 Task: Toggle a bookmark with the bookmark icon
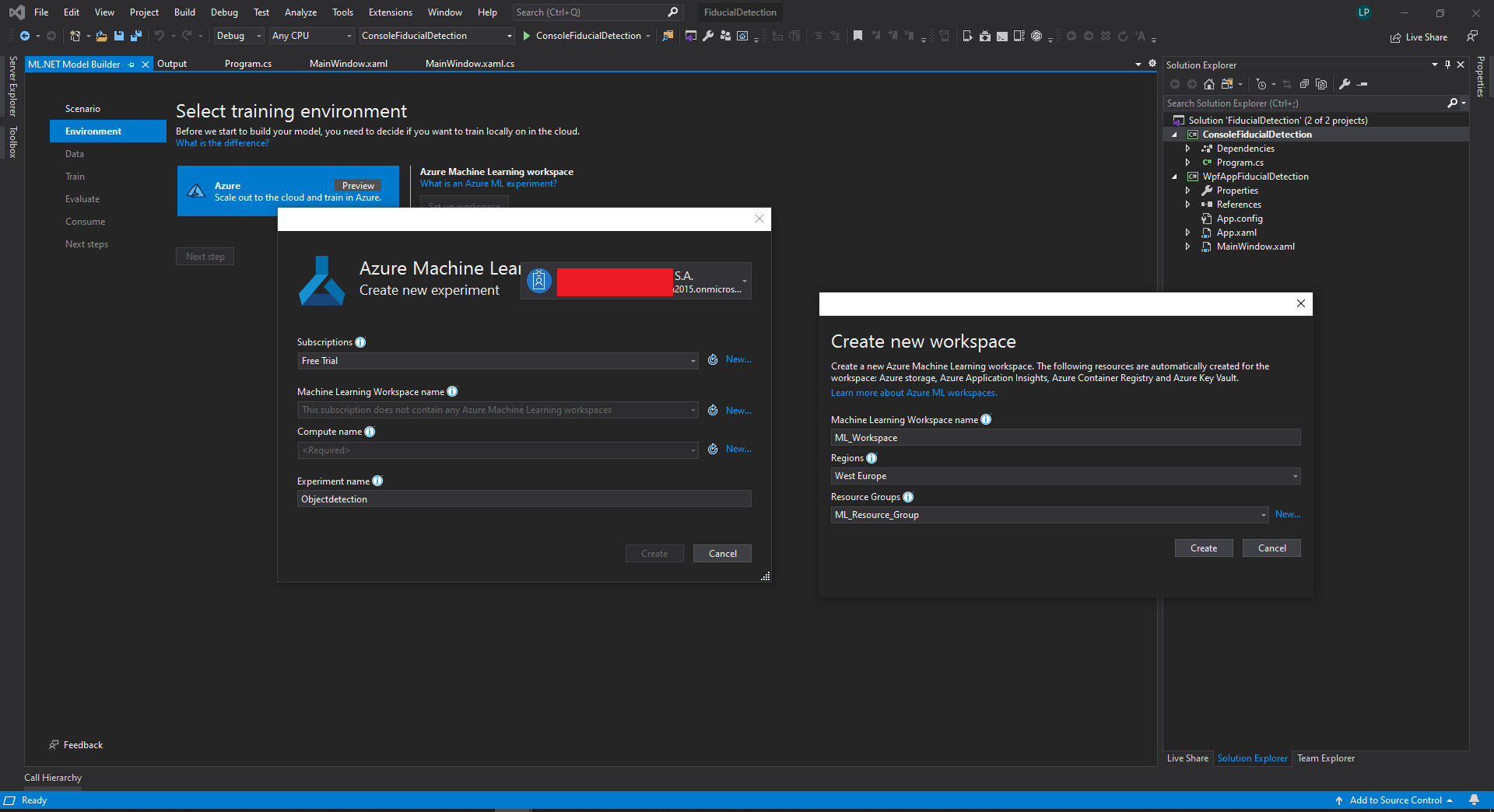pyautogui.click(x=857, y=36)
